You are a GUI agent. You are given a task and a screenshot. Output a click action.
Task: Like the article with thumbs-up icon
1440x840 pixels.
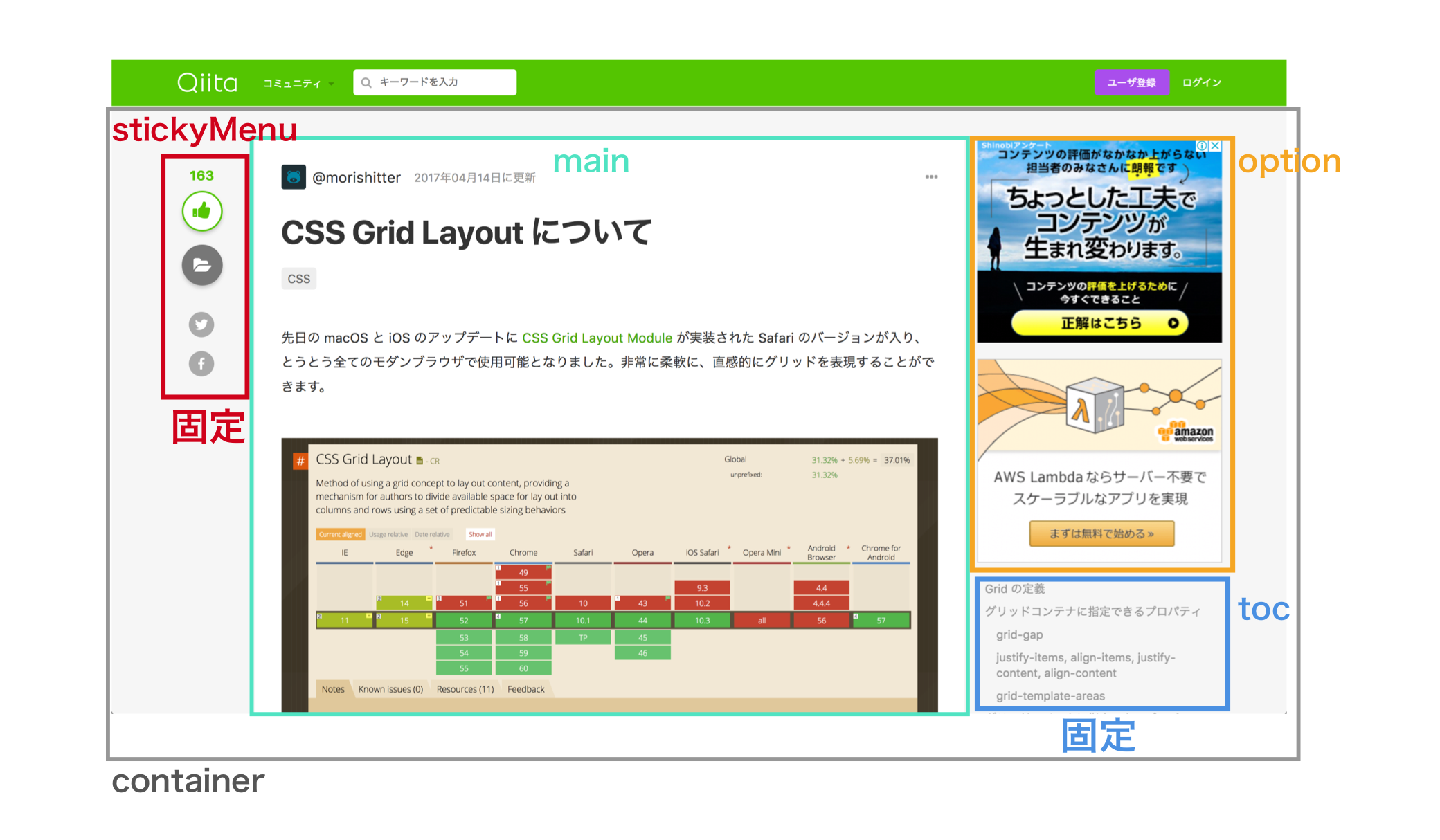[x=201, y=211]
